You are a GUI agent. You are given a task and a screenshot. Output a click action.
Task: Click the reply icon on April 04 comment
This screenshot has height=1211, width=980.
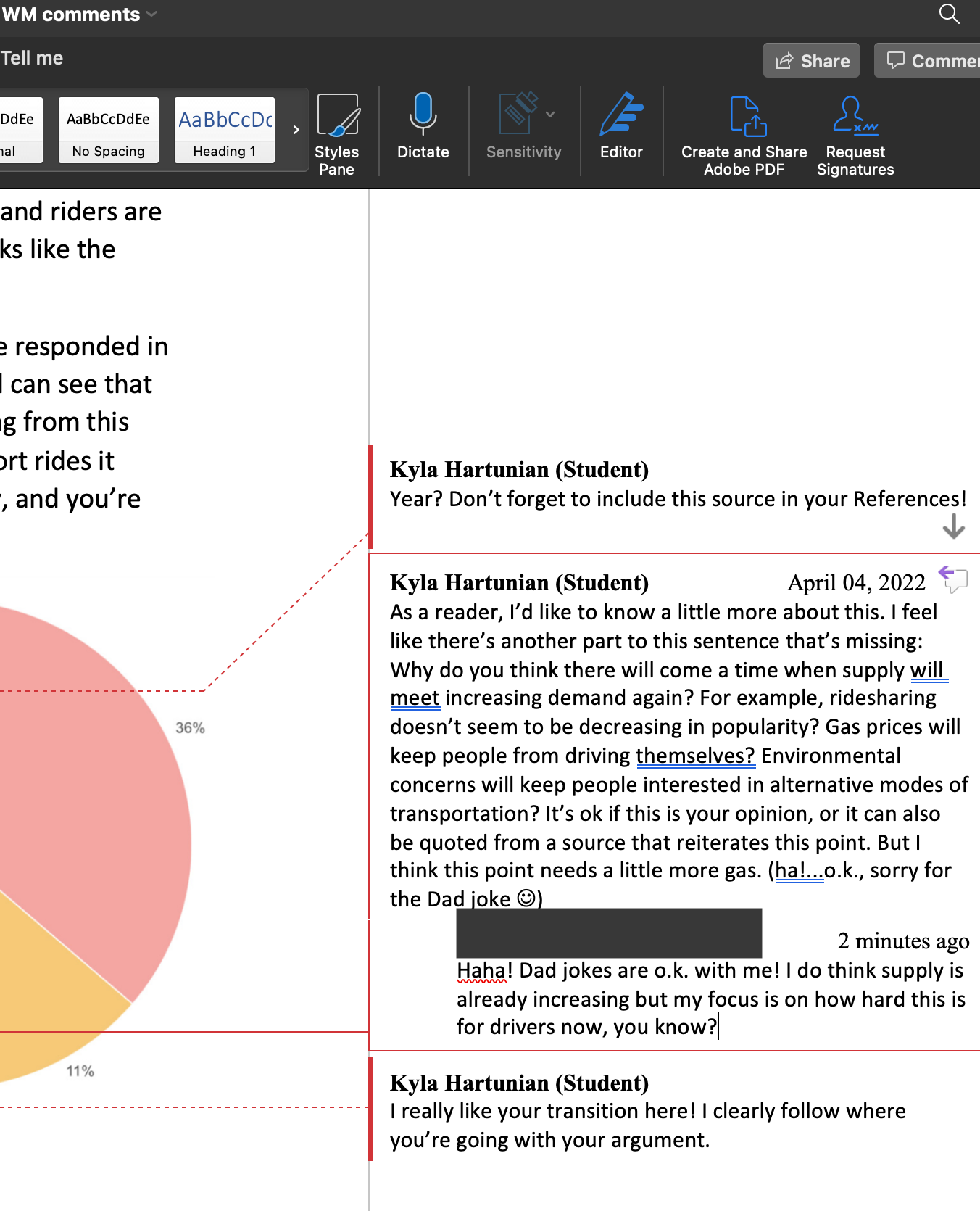pyautogui.click(x=953, y=579)
